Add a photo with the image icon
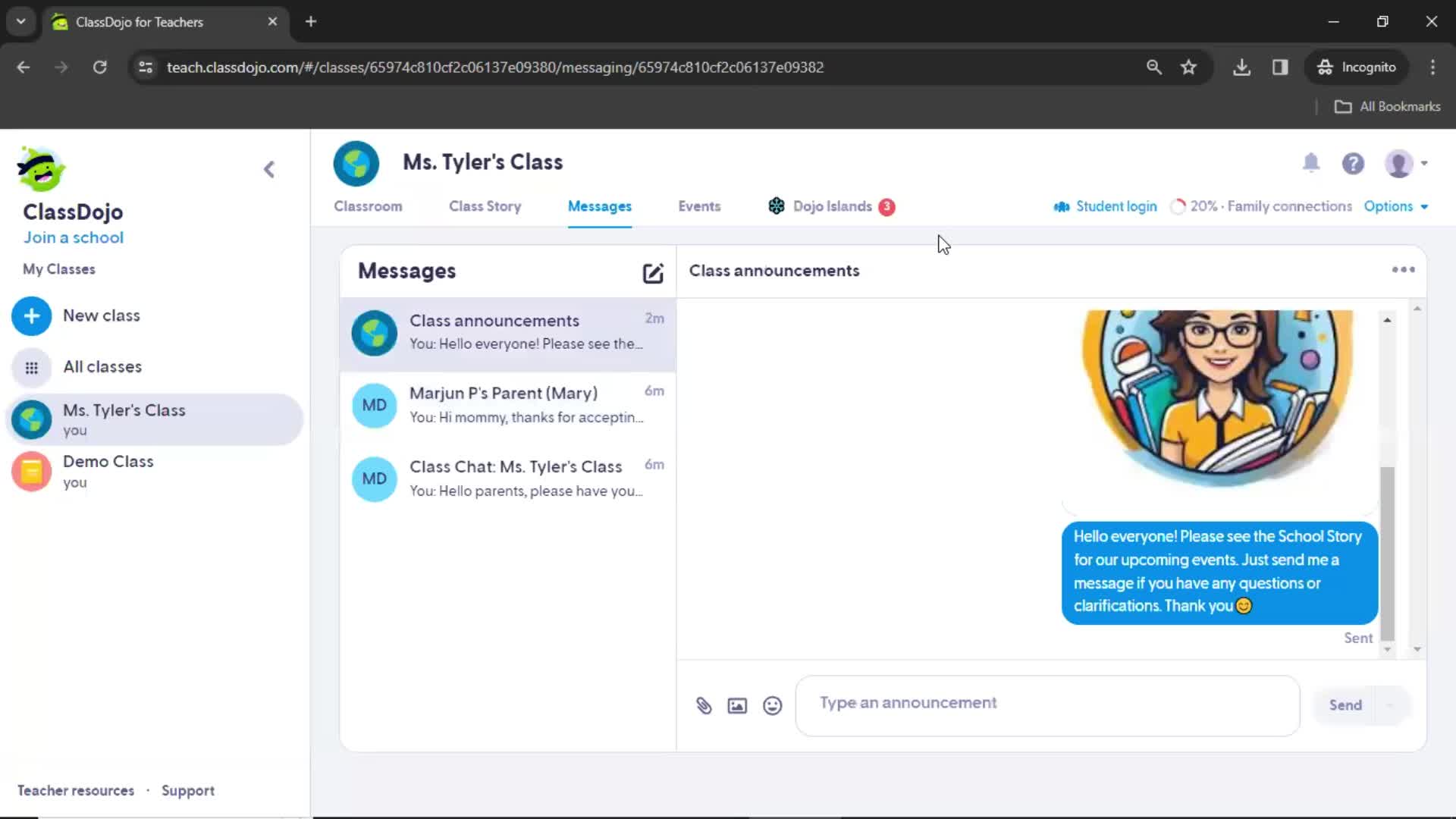 [737, 706]
